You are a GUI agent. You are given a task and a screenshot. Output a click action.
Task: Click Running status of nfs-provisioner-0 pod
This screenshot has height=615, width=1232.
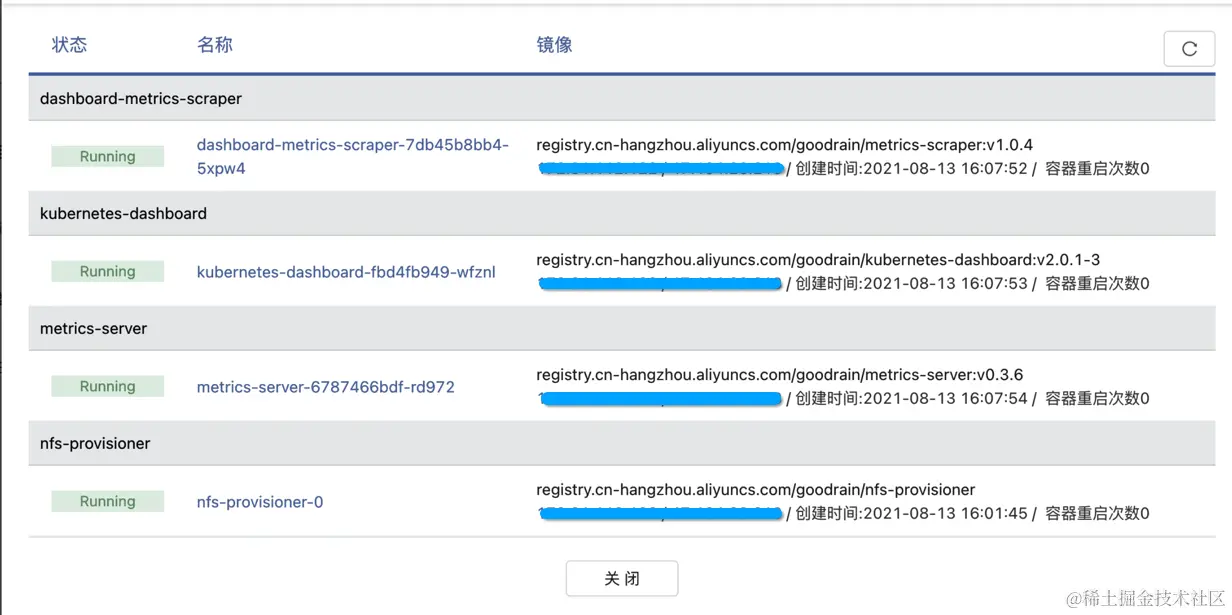(108, 502)
